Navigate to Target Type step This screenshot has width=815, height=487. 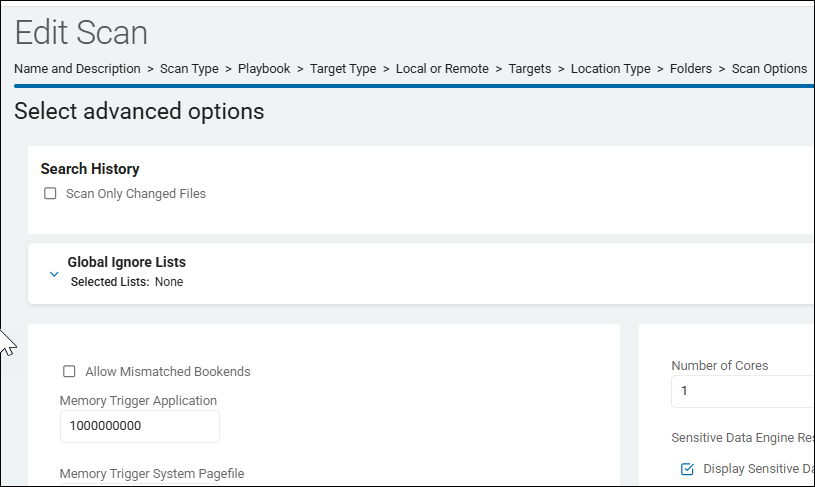[x=343, y=69]
